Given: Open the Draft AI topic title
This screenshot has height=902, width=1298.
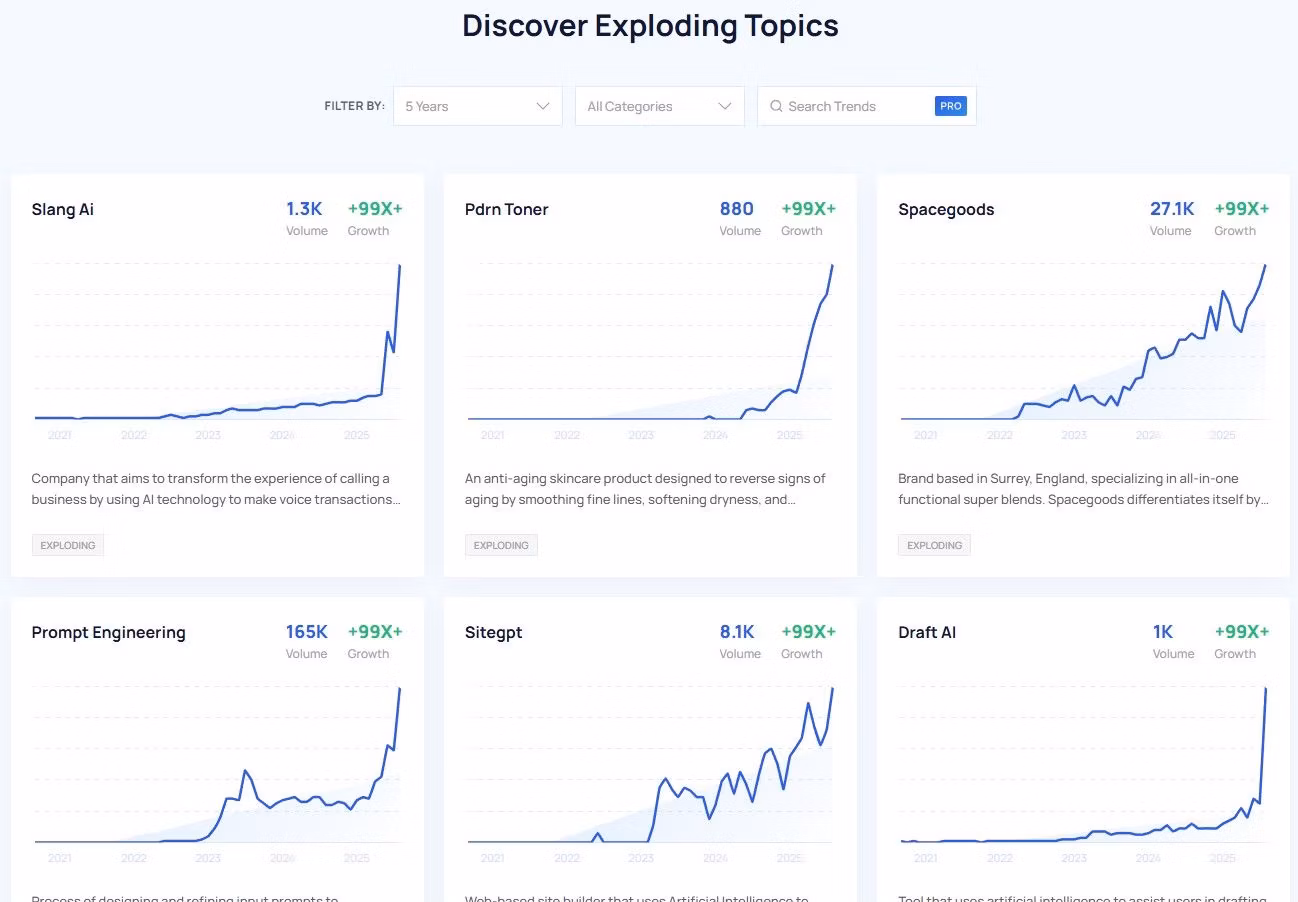Looking at the screenshot, I should pyautogui.click(x=927, y=632).
